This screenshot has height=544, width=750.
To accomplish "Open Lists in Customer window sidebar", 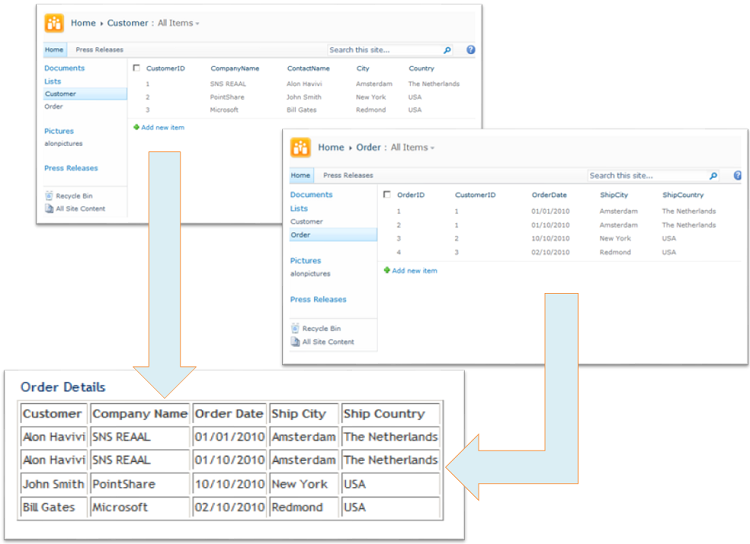I will [x=53, y=81].
